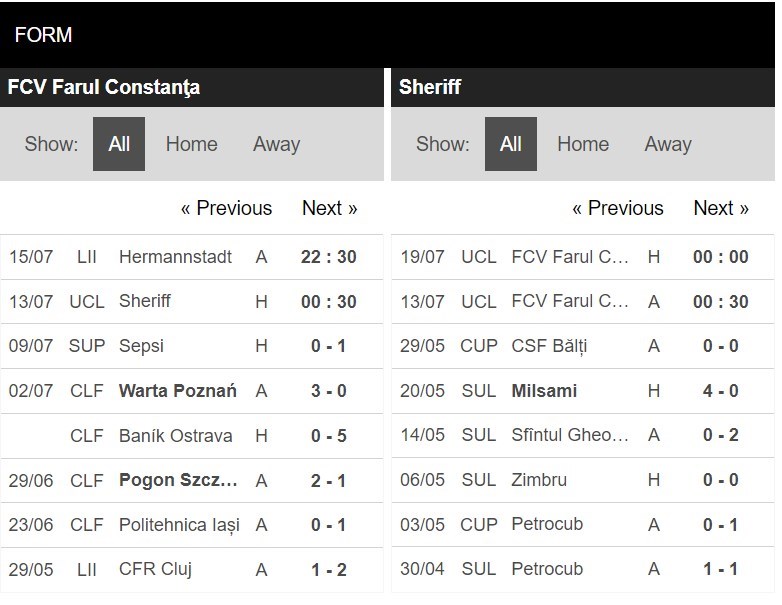782x605 pixels.
Task: Open the Milsami 4 - 0 match
Action: pos(583,391)
